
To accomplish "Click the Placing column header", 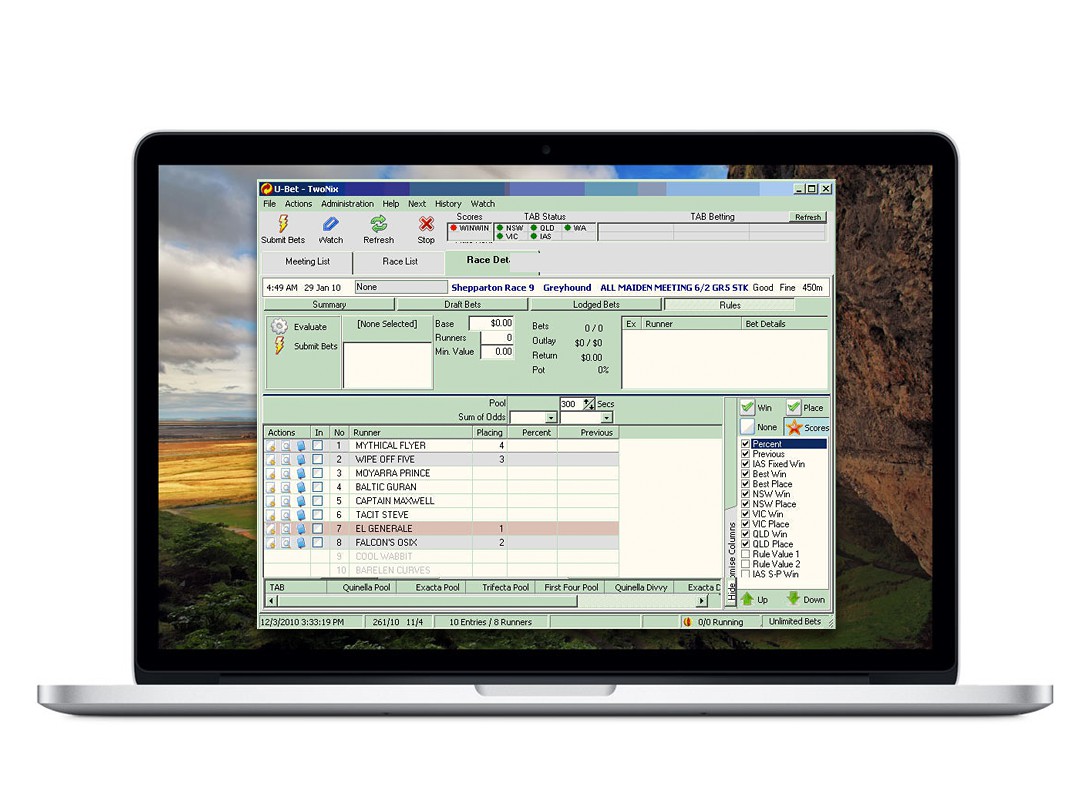I will coord(489,432).
